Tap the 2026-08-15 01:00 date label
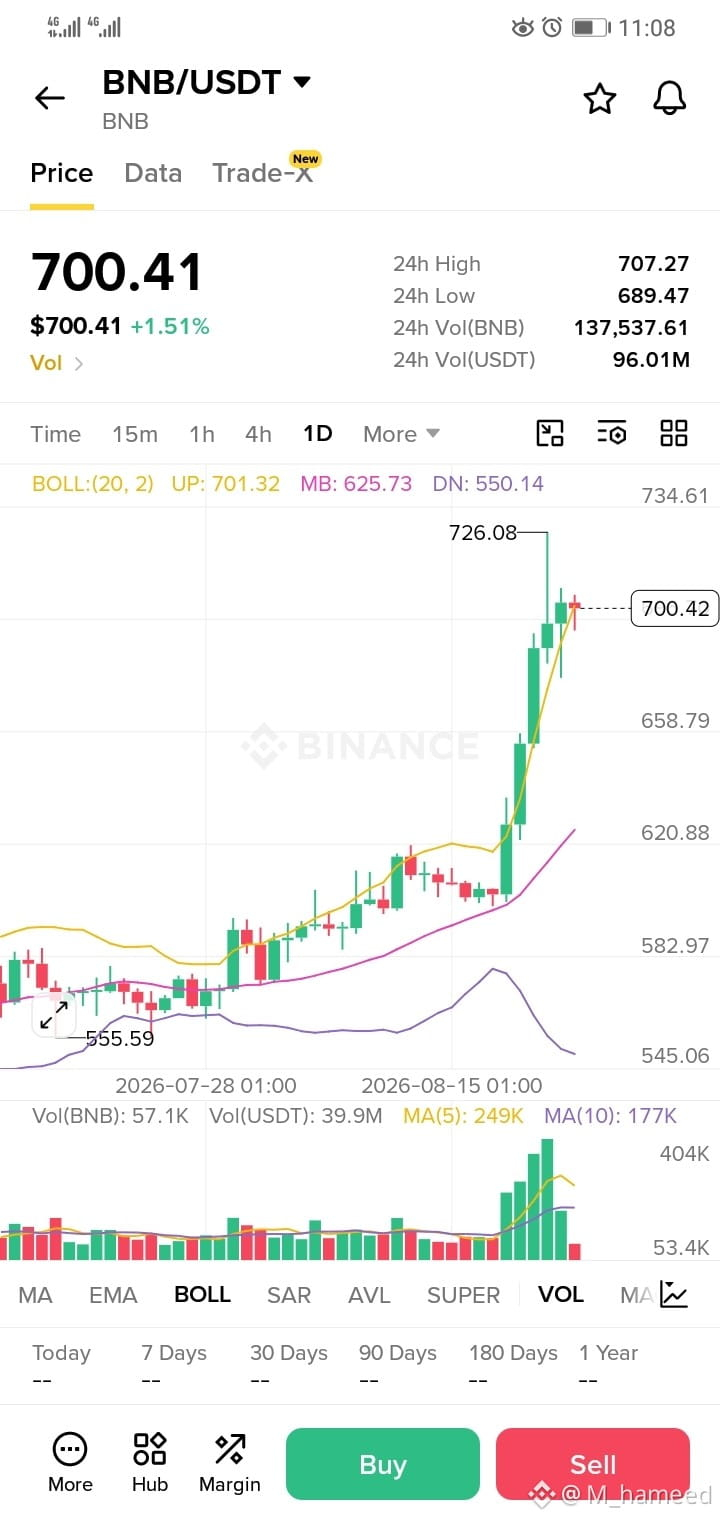 [452, 1086]
